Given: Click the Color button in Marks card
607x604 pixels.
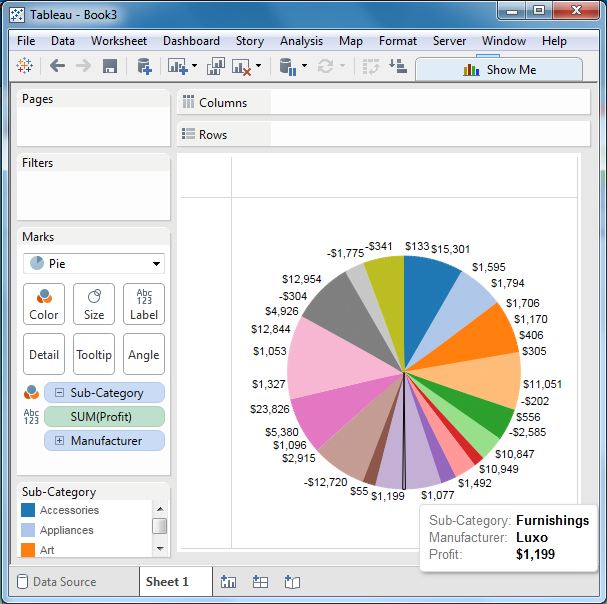Looking at the screenshot, I should (44, 303).
